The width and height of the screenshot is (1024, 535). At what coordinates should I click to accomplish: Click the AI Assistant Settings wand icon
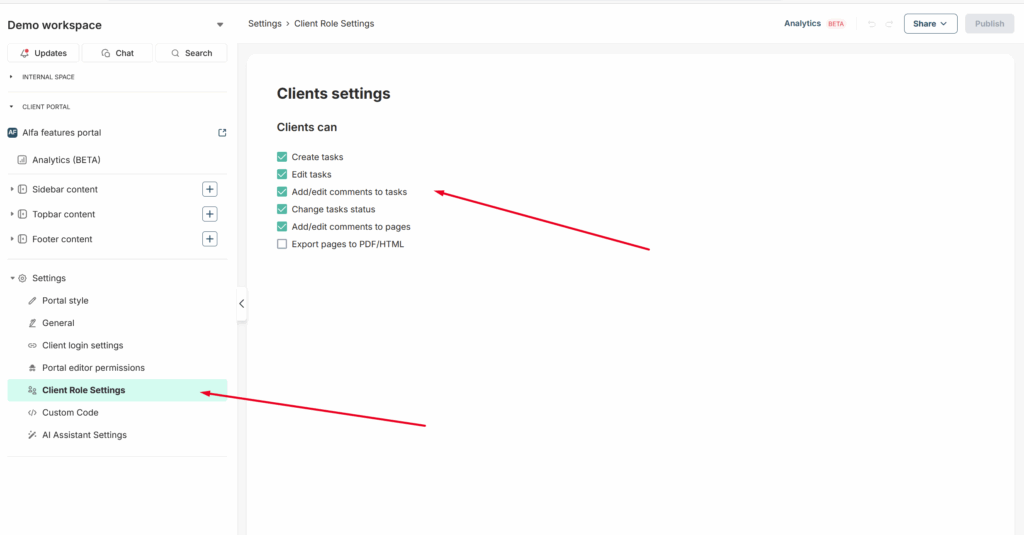(32, 435)
